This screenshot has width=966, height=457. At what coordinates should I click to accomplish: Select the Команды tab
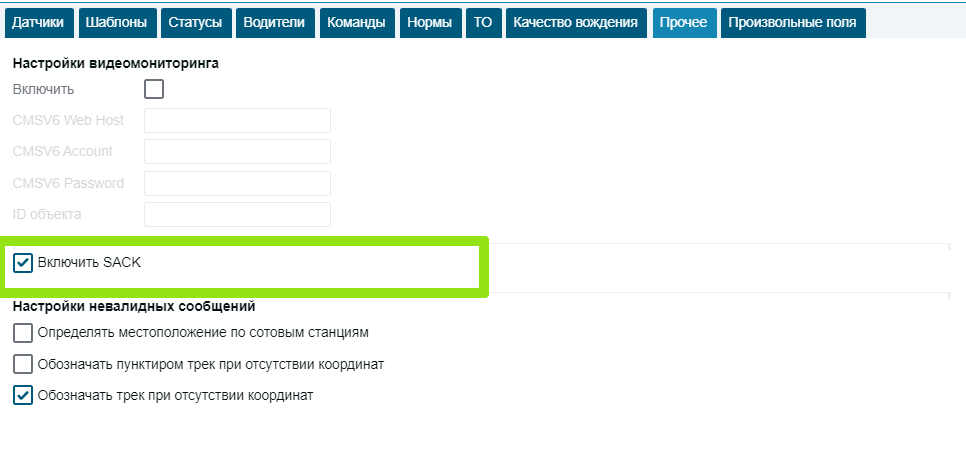point(357,23)
